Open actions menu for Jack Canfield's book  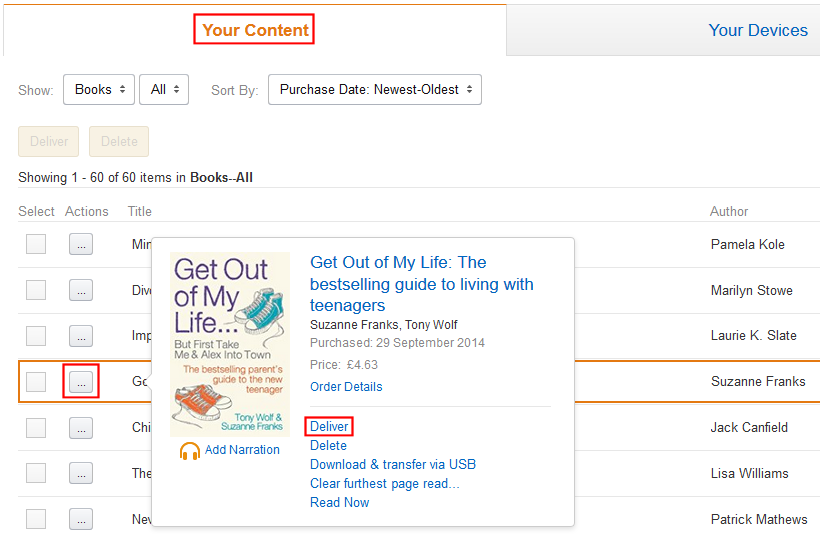(x=81, y=427)
